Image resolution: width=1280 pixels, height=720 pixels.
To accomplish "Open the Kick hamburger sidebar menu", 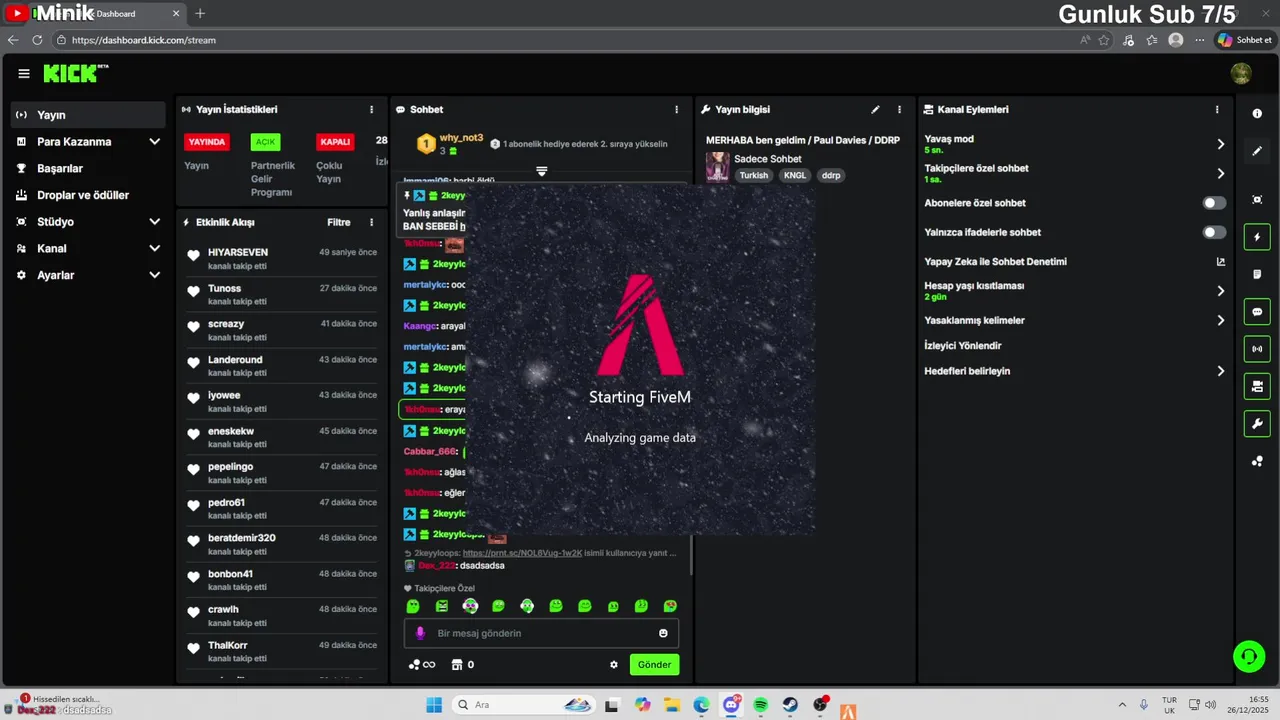I will coord(24,74).
